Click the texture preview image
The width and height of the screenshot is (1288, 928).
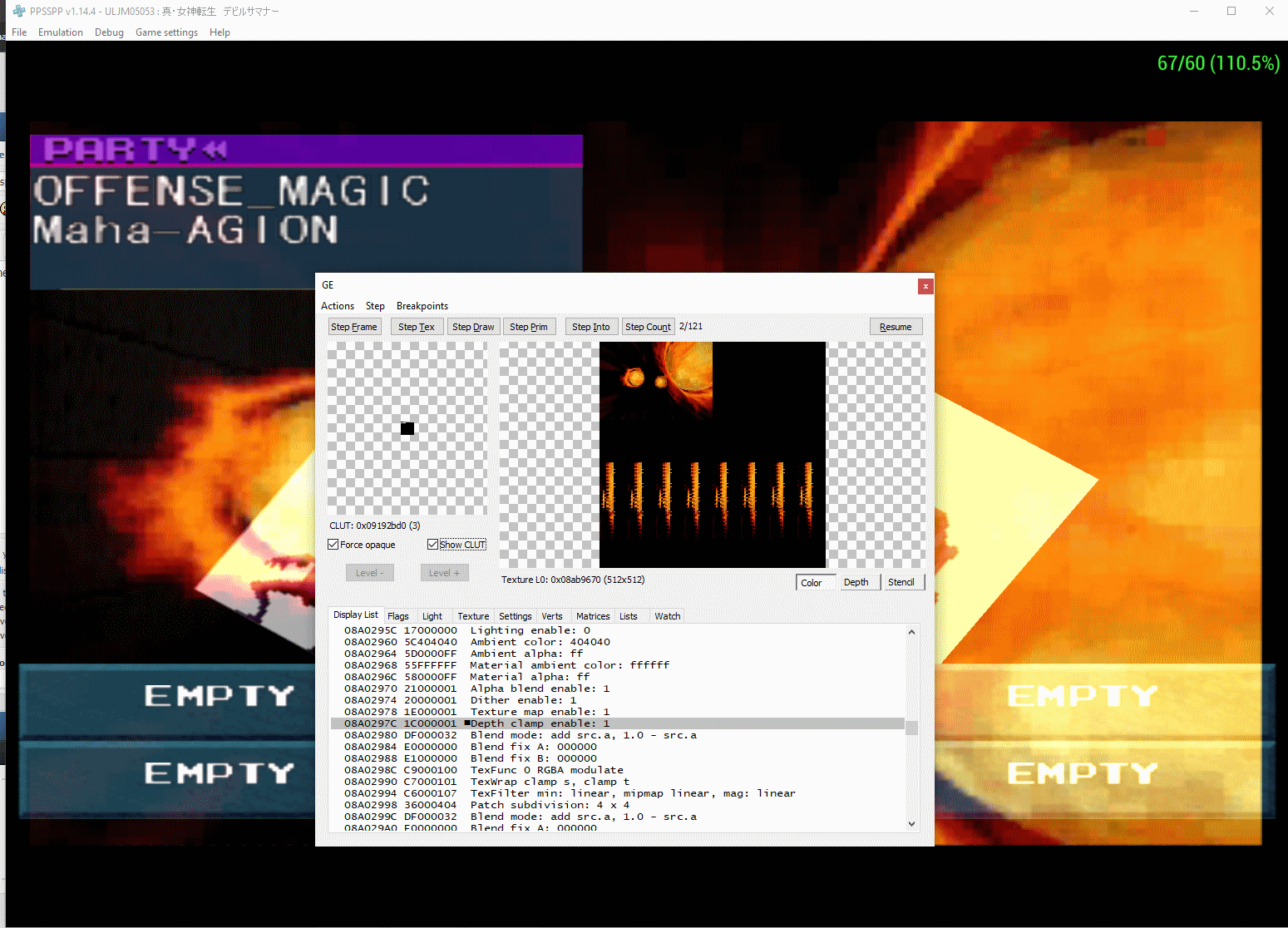pyautogui.click(x=713, y=455)
